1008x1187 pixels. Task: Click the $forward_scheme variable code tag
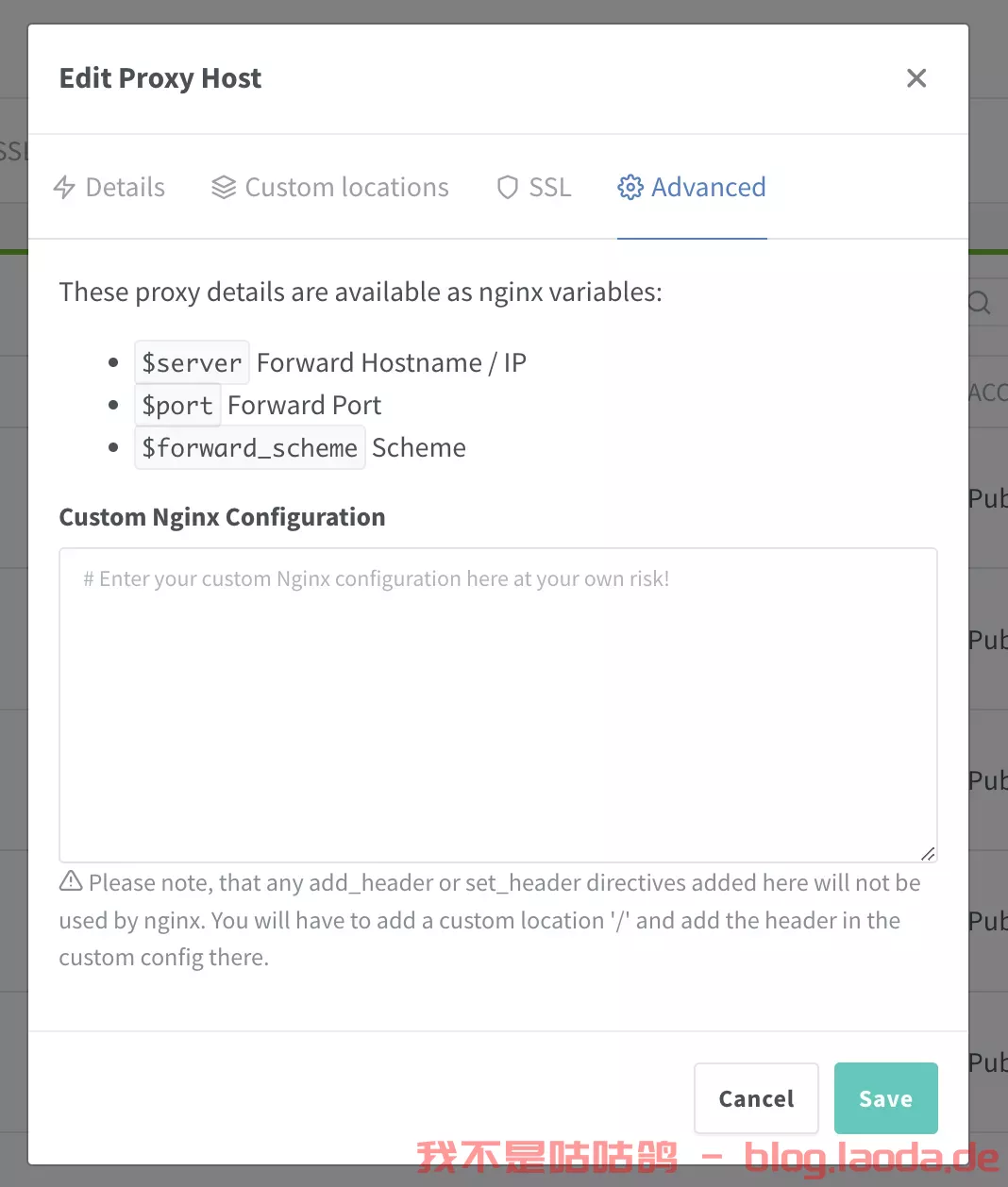[x=250, y=447]
